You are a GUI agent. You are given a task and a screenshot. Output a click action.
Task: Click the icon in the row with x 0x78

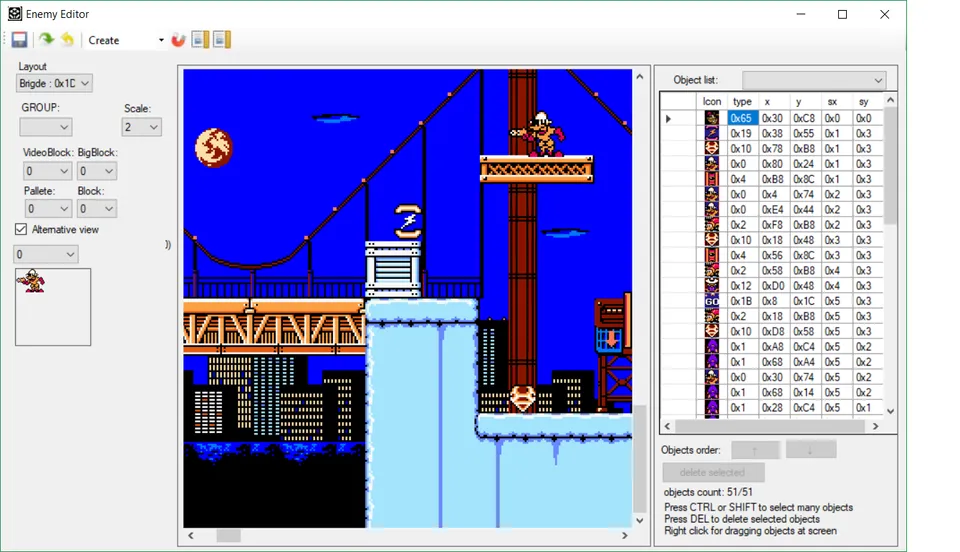(711, 149)
